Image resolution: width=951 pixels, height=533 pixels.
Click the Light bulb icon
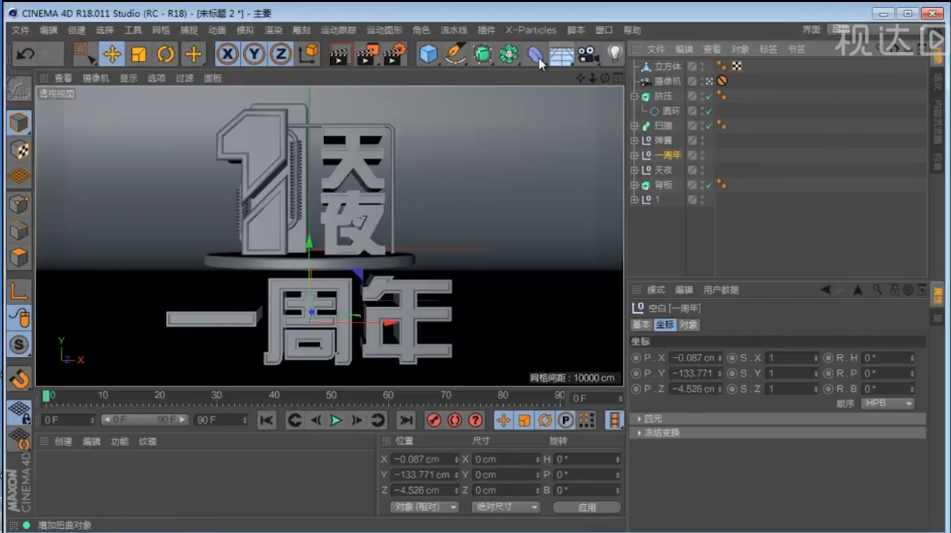tap(615, 54)
